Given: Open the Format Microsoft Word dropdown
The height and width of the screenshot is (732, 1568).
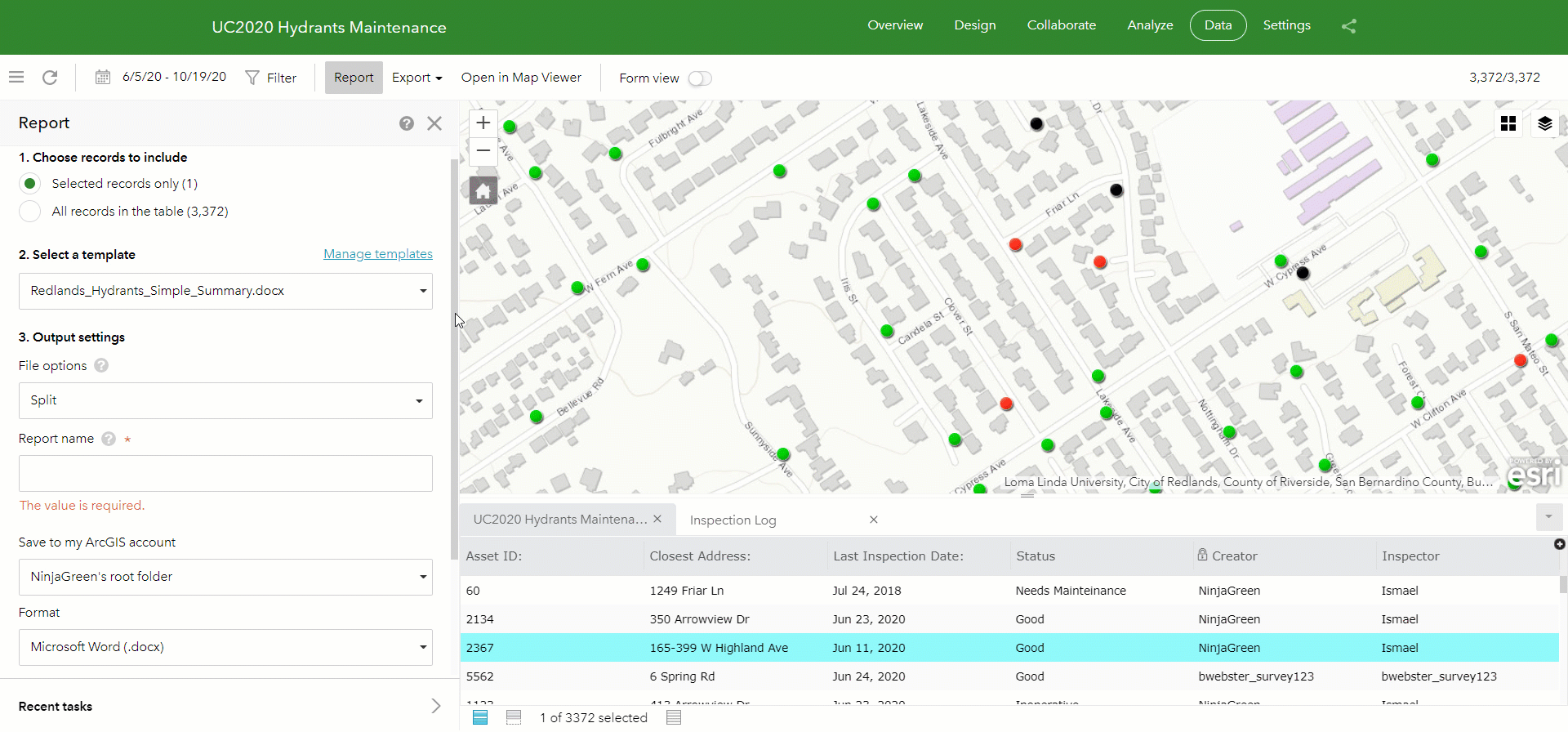Looking at the screenshot, I should [x=225, y=648].
